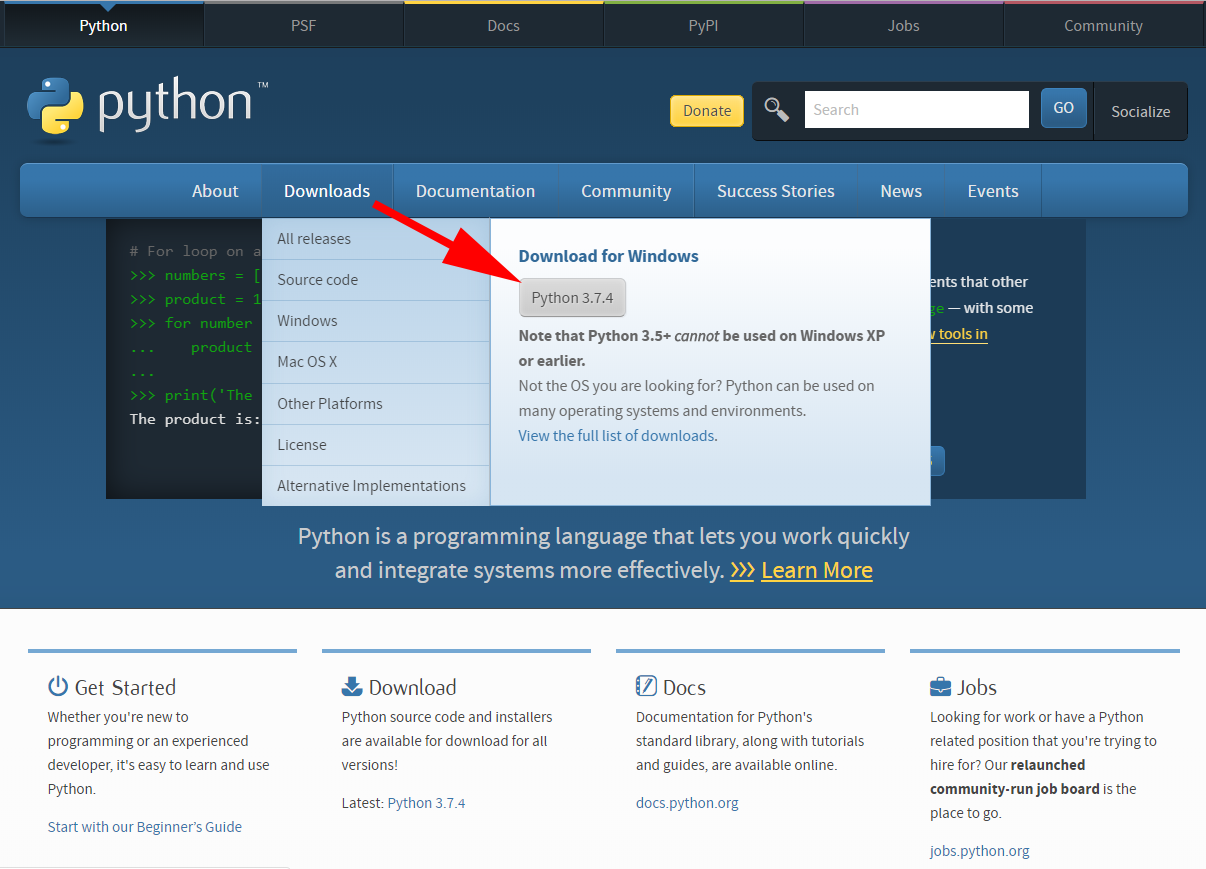This screenshot has width=1206, height=869.
Task: Click the Get Started power icon
Action: [x=58, y=686]
